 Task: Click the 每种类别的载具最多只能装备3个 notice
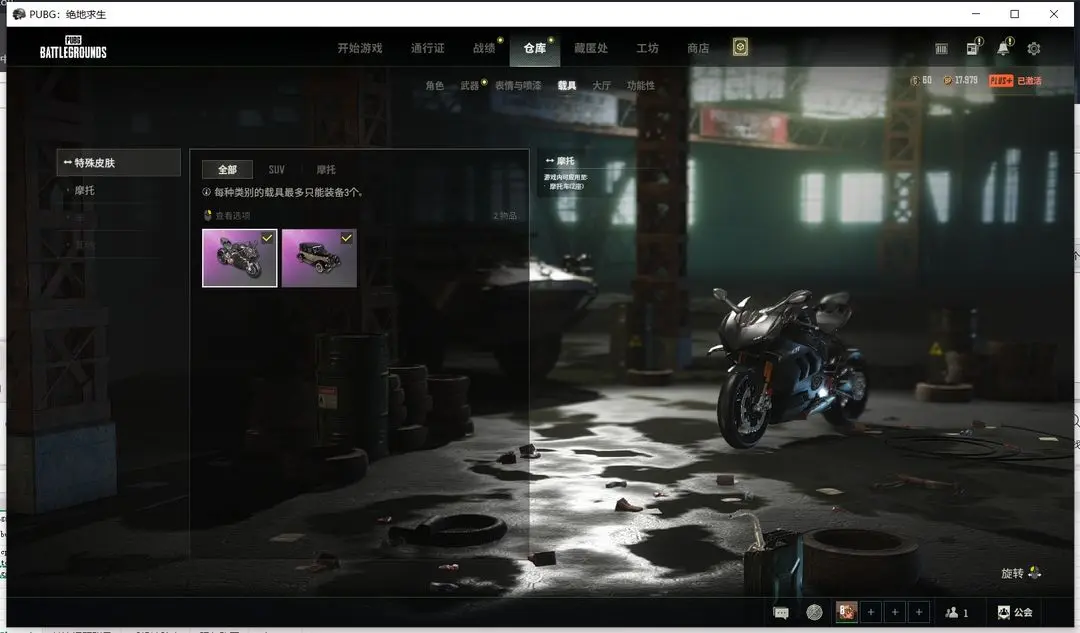[289, 192]
